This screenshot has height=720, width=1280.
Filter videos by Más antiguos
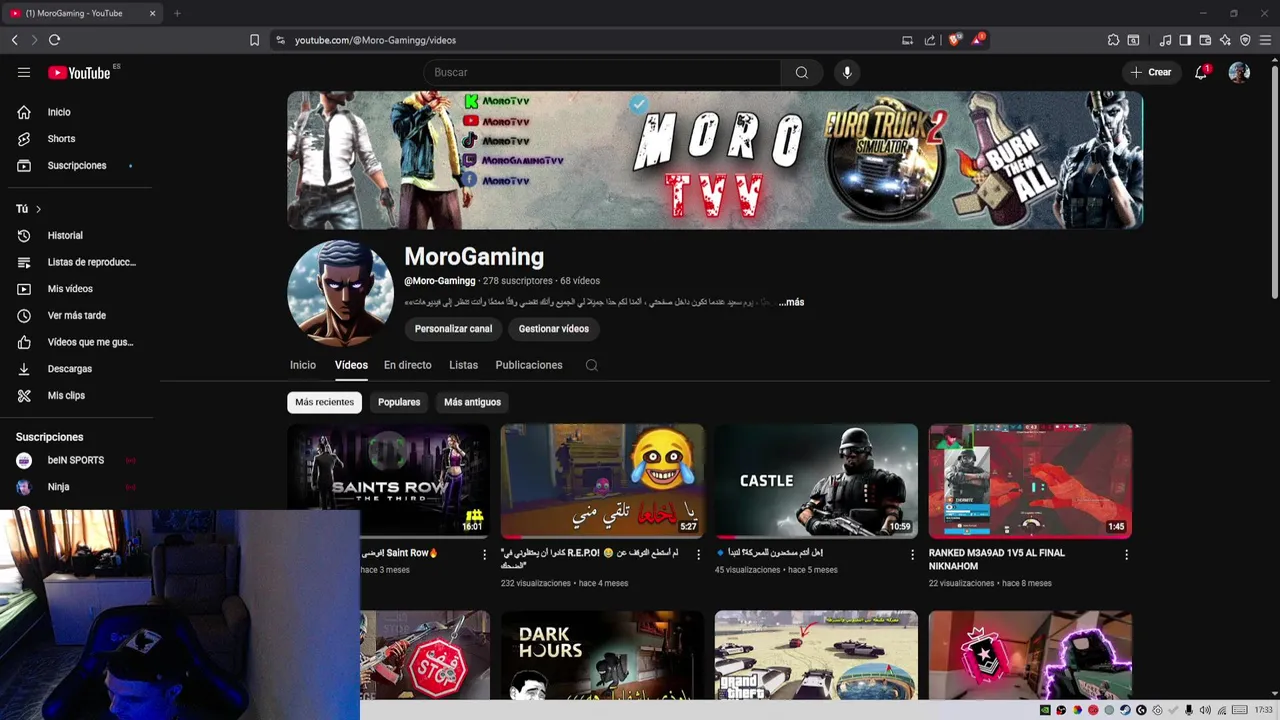472,402
